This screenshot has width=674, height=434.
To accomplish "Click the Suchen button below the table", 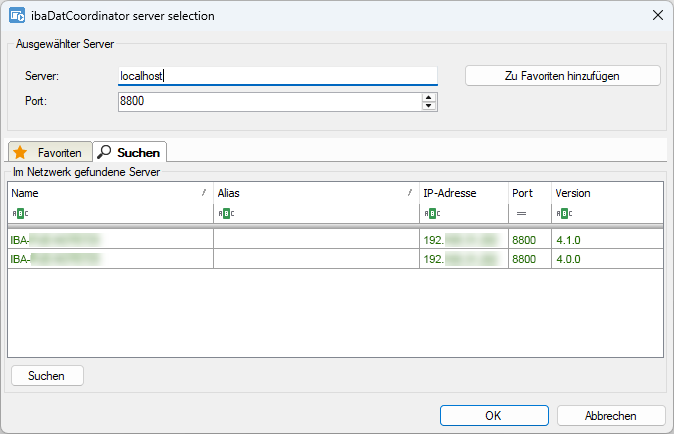I will tap(47, 376).
